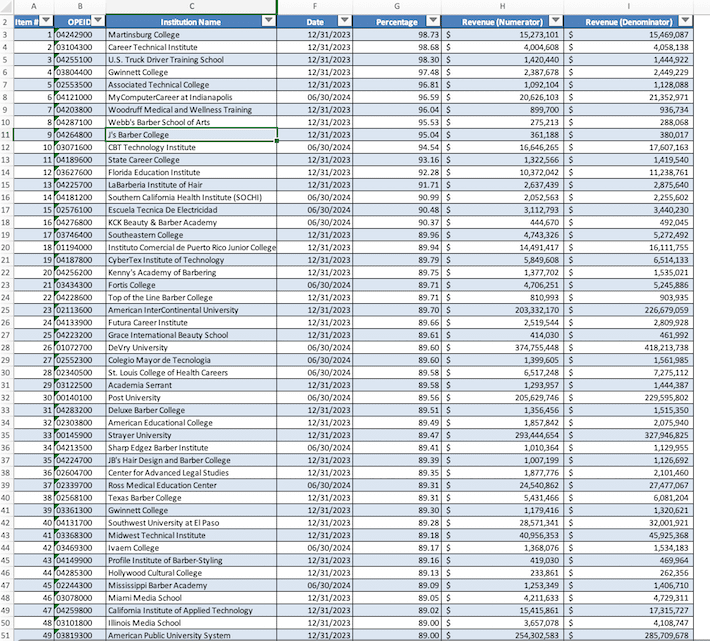Click 'Strayer University' cell
The width and height of the screenshot is (710, 641).
pyautogui.click(x=191, y=435)
